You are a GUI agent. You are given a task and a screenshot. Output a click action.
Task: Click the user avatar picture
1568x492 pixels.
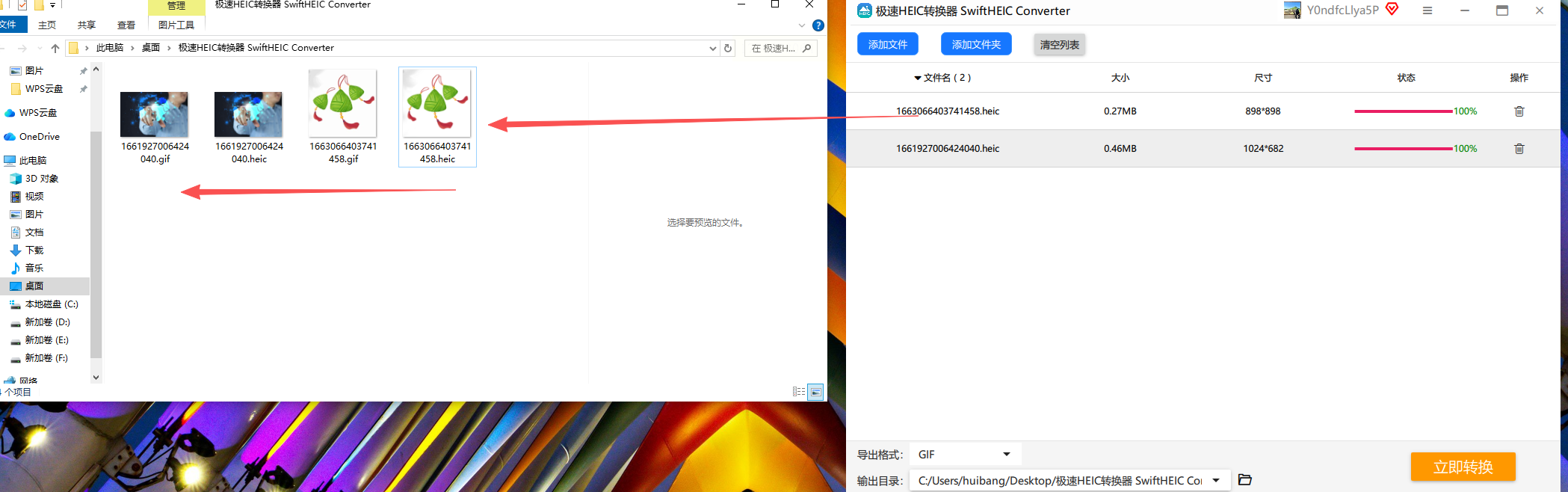tap(1292, 10)
